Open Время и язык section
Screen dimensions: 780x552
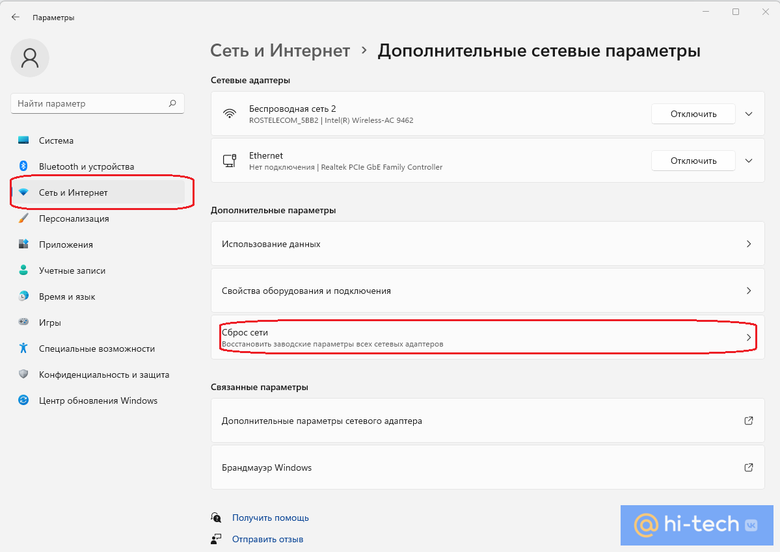(98, 296)
